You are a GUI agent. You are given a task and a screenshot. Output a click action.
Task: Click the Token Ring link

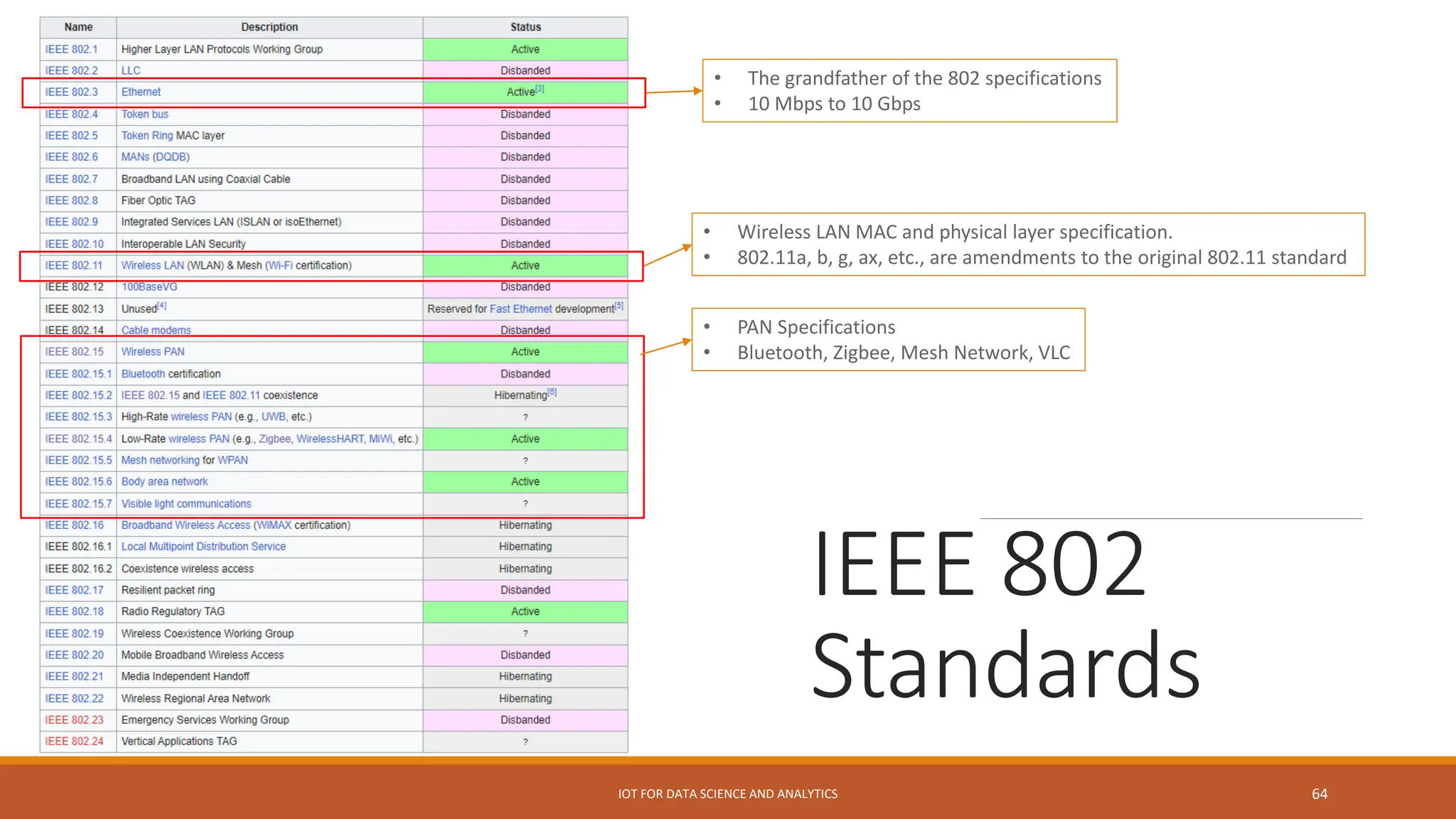click(147, 135)
